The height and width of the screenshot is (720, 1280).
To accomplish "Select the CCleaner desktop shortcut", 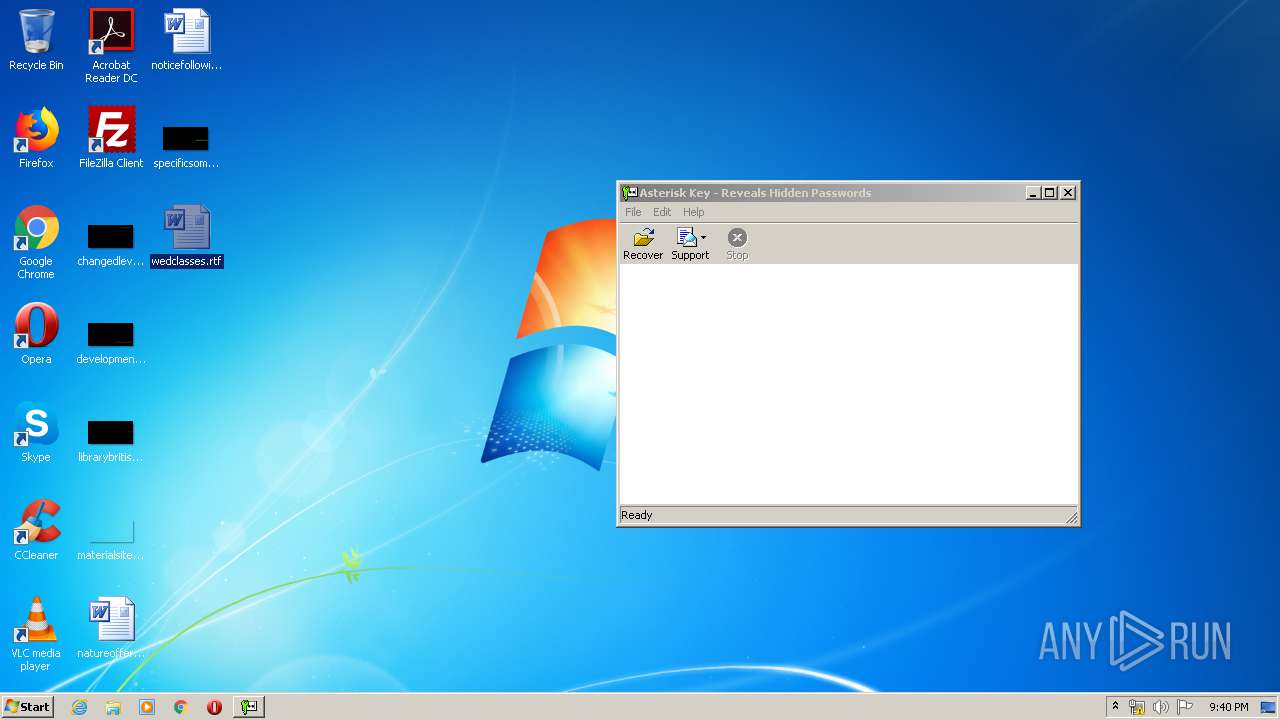I will coord(36,531).
